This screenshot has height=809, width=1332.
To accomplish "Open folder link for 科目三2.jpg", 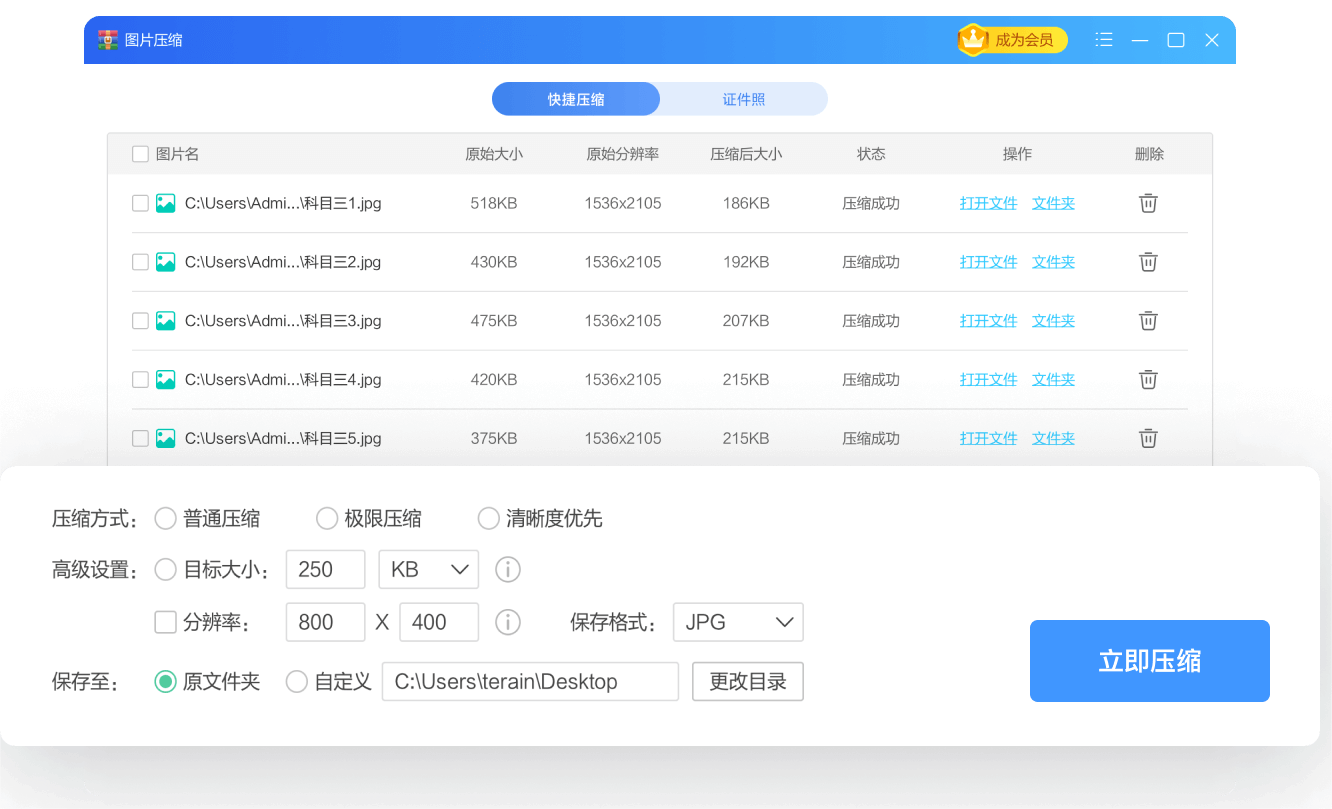I will (x=1054, y=262).
